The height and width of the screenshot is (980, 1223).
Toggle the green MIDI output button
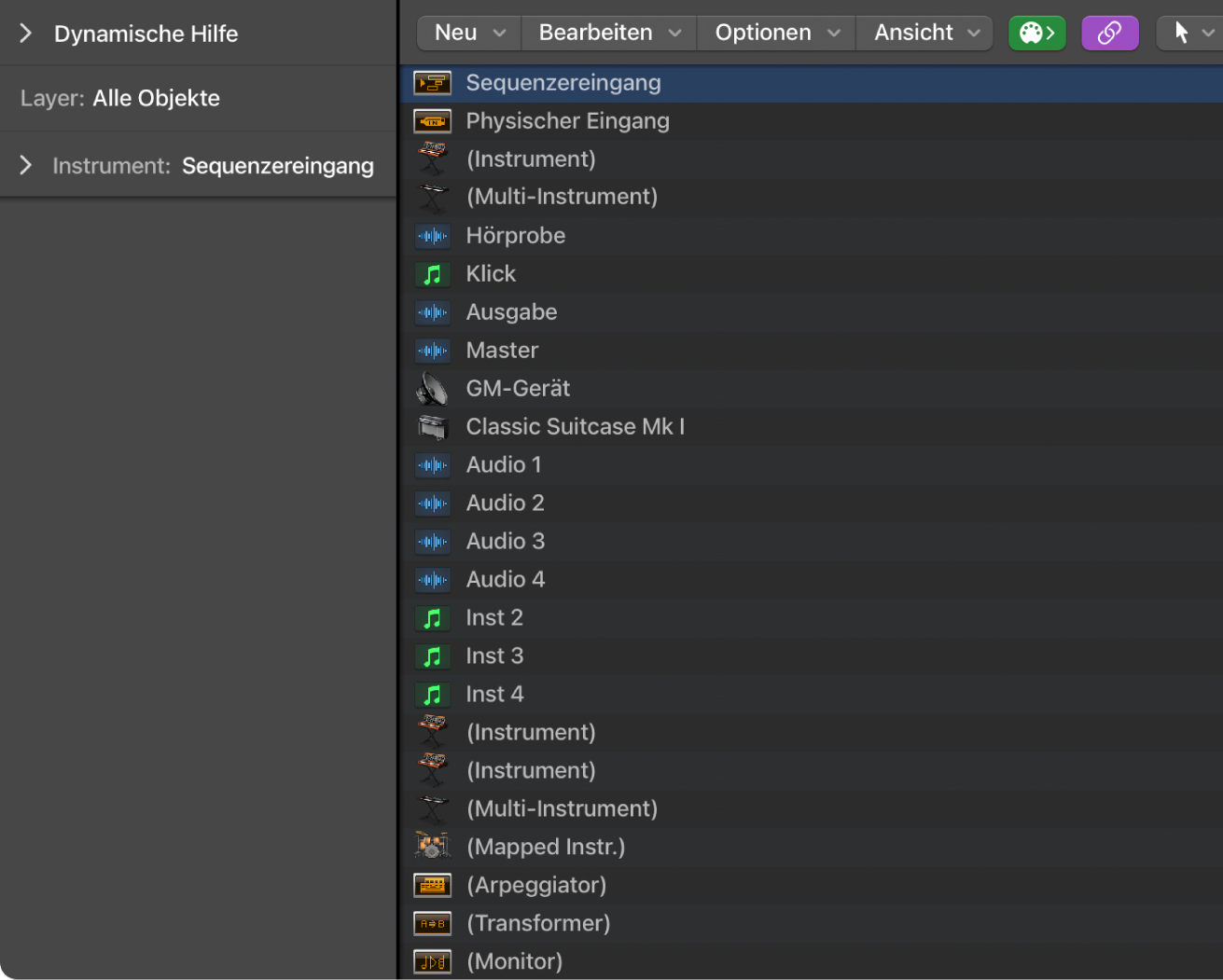(1036, 32)
